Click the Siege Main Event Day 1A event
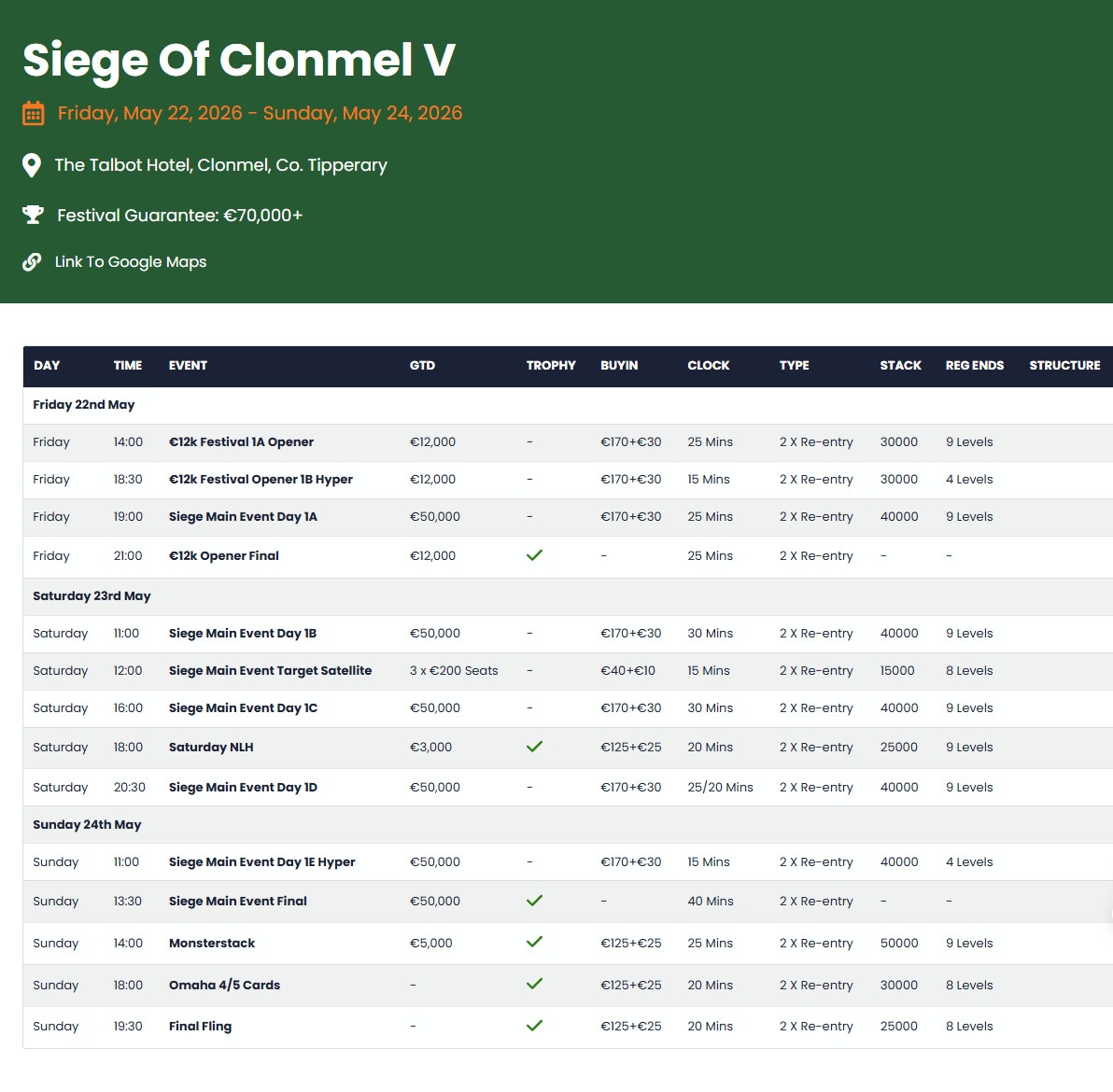This screenshot has height=1092, width=1113. pyautogui.click(x=243, y=517)
